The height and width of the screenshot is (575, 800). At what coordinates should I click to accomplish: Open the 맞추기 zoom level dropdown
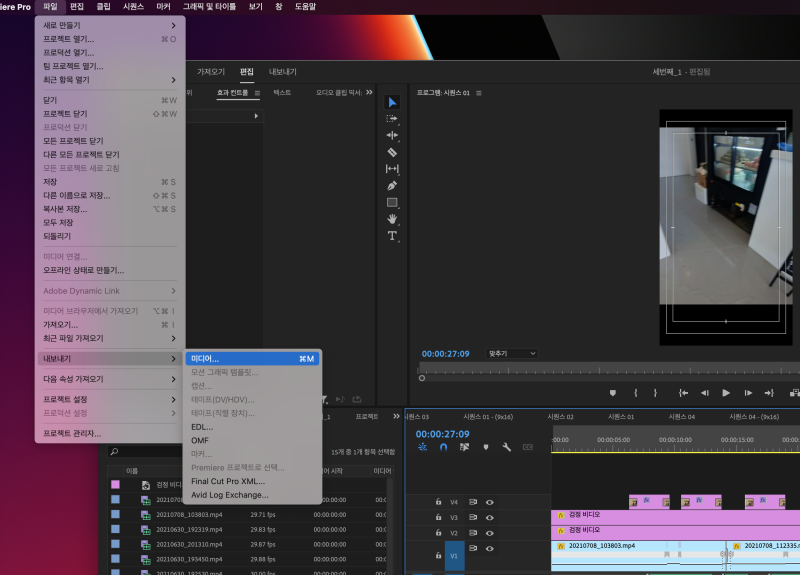(511, 354)
